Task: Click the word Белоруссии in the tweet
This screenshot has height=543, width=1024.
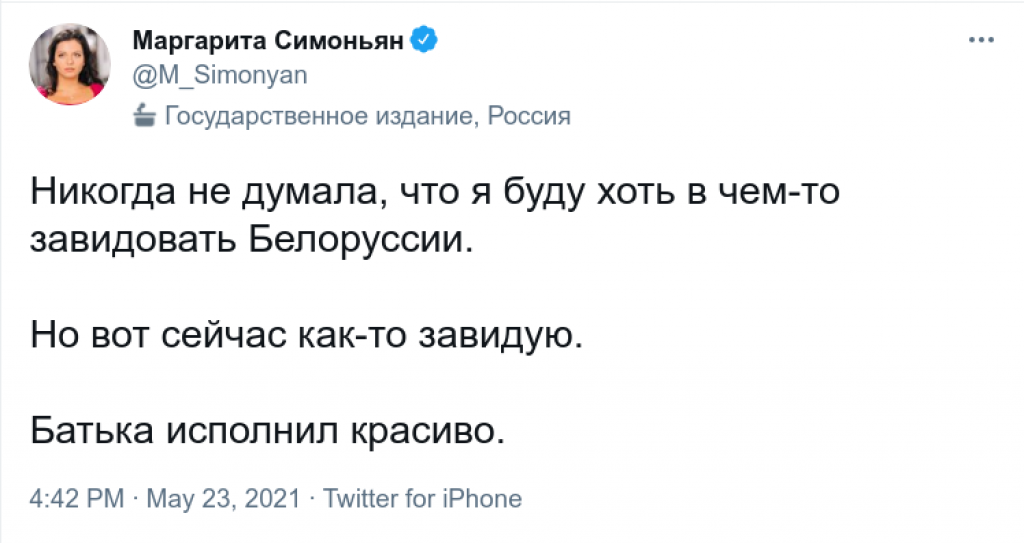Action: coord(360,240)
